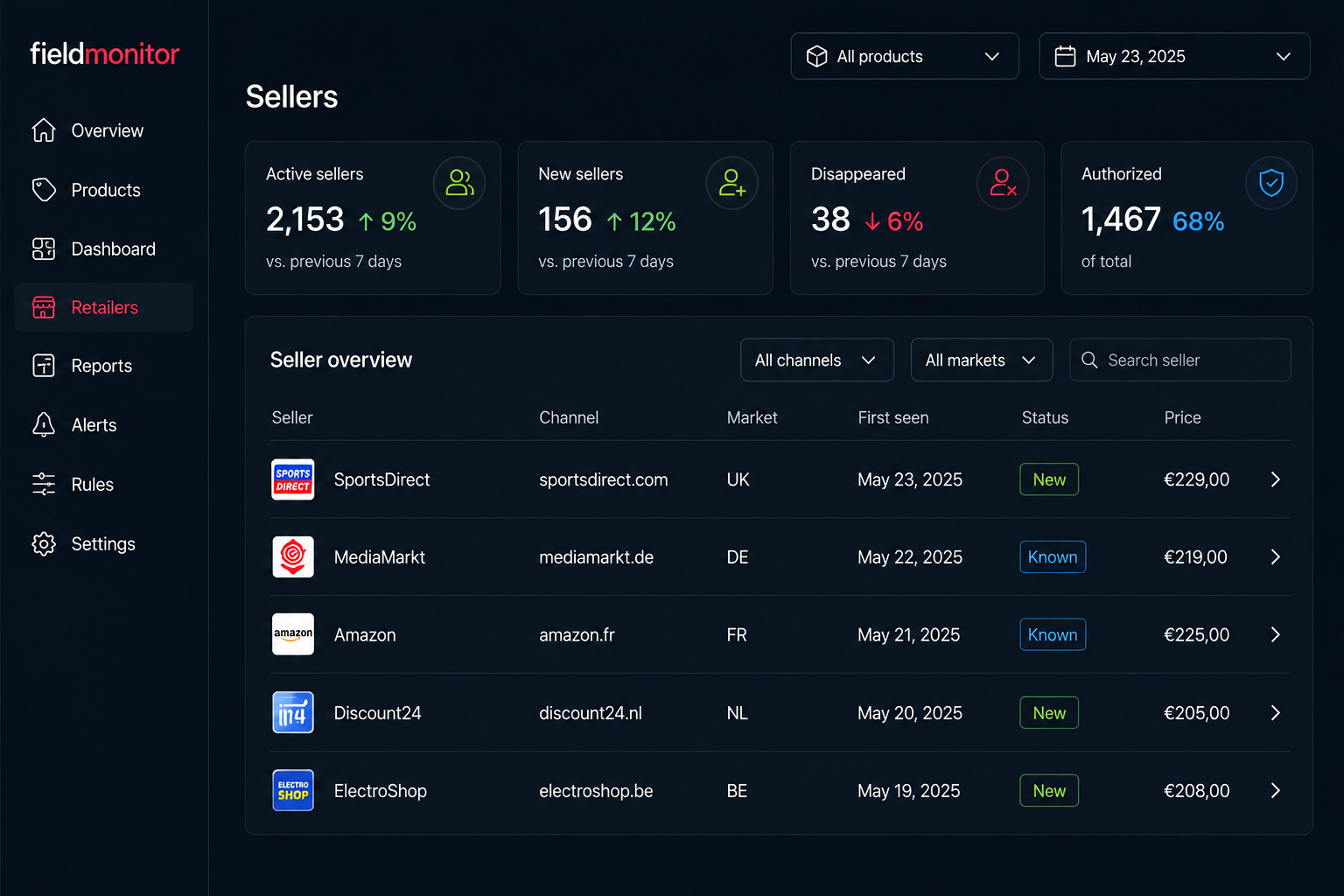1344x896 pixels.
Task: Click the electroshop.be channel link
Action: 597,791
